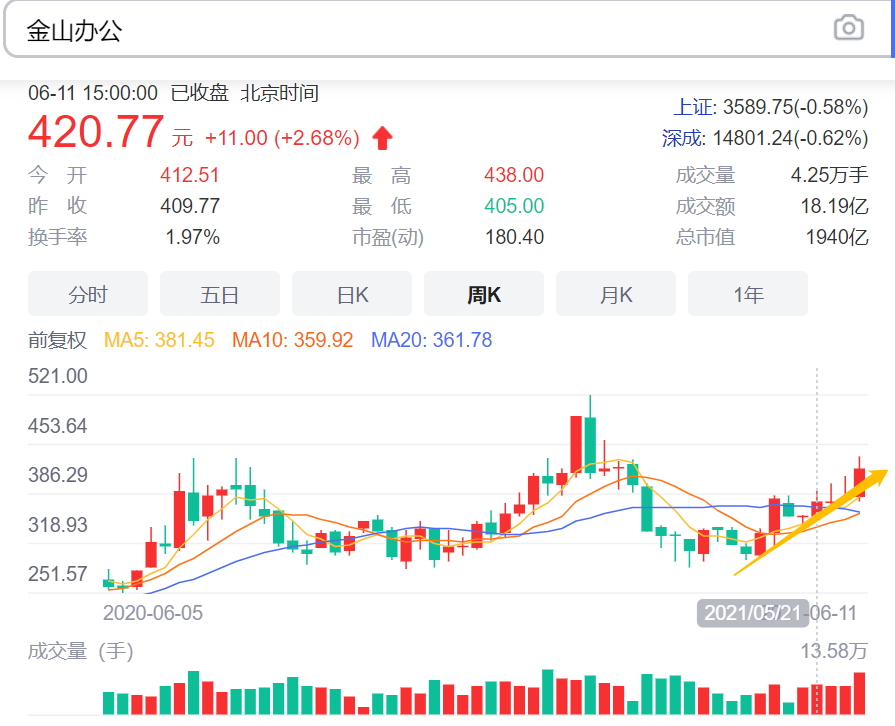This screenshot has height=726, width=895.
Task: Switch to the 五日 chart tab
Action: click(219, 293)
